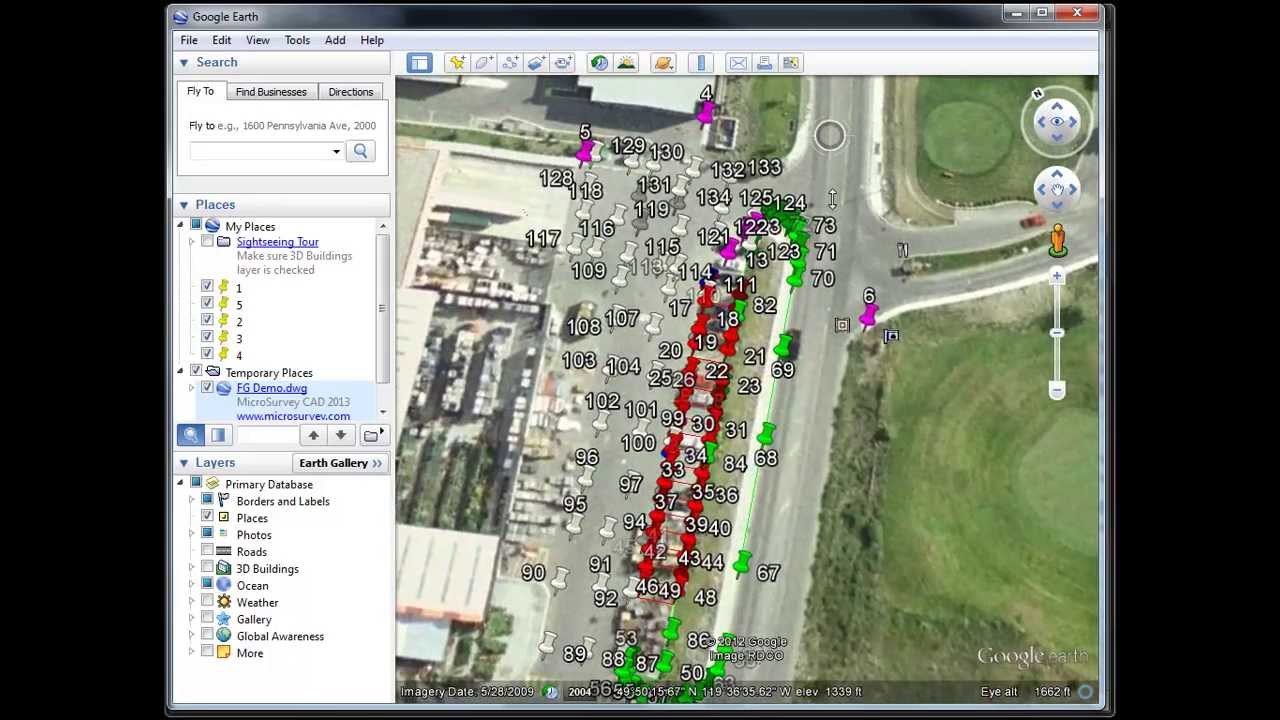Expand the Sightseeing Tour folder
Viewport: 1280px width, 720px height.
pyautogui.click(x=192, y=242)
